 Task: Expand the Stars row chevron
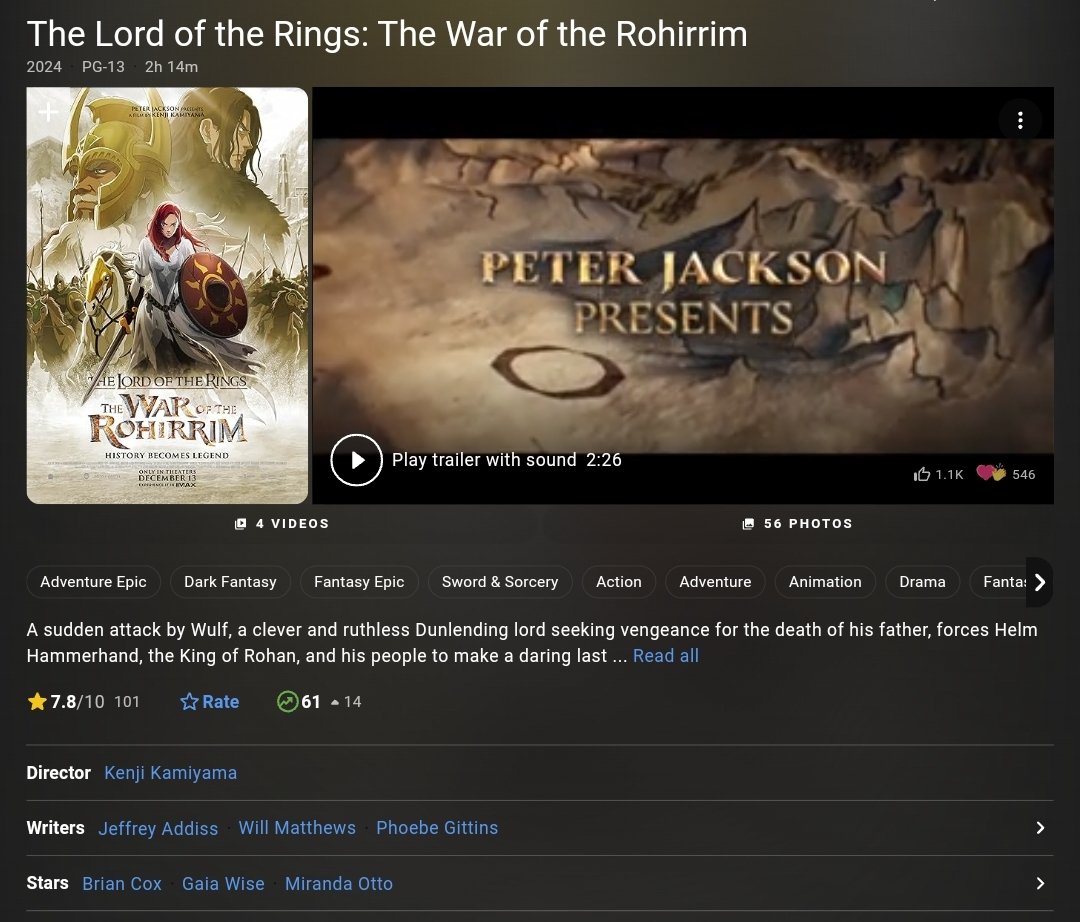point(1040,883)
